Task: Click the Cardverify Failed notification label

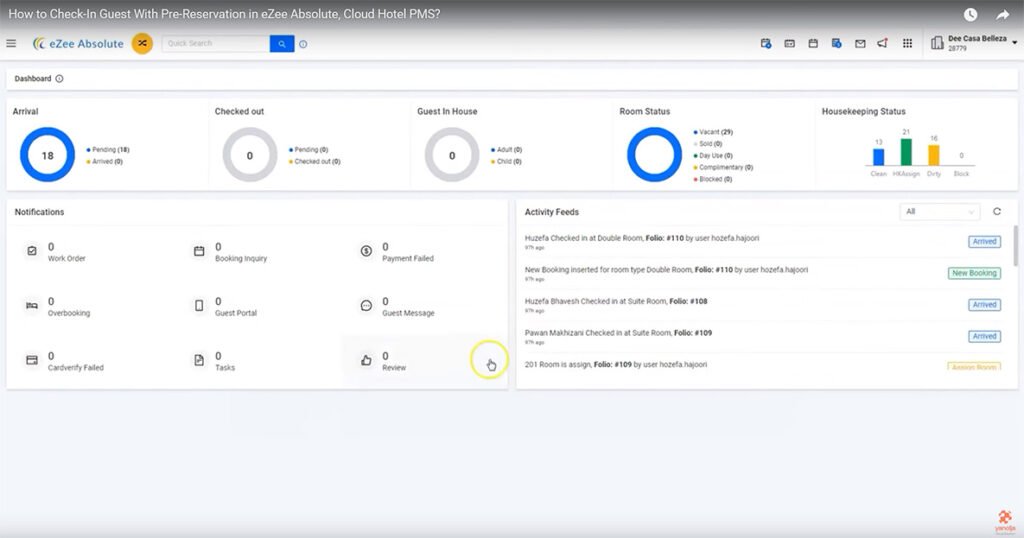Action: (x=76, y=368)
